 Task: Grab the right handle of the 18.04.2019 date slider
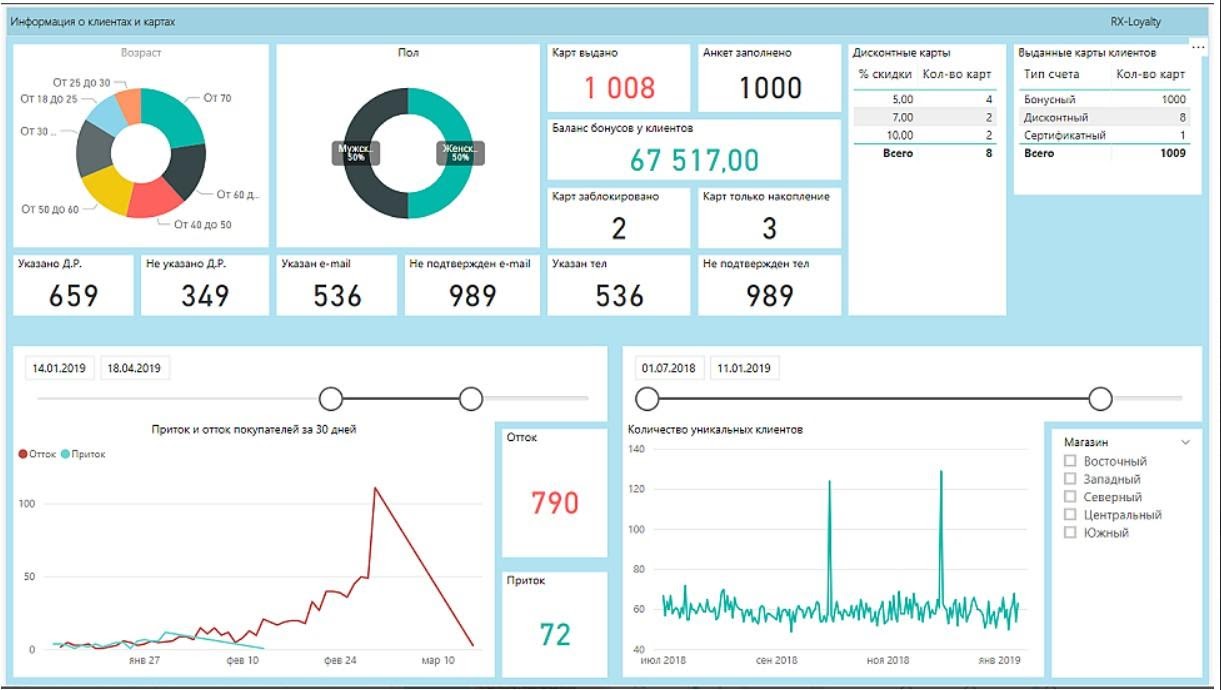coord(471,399)
